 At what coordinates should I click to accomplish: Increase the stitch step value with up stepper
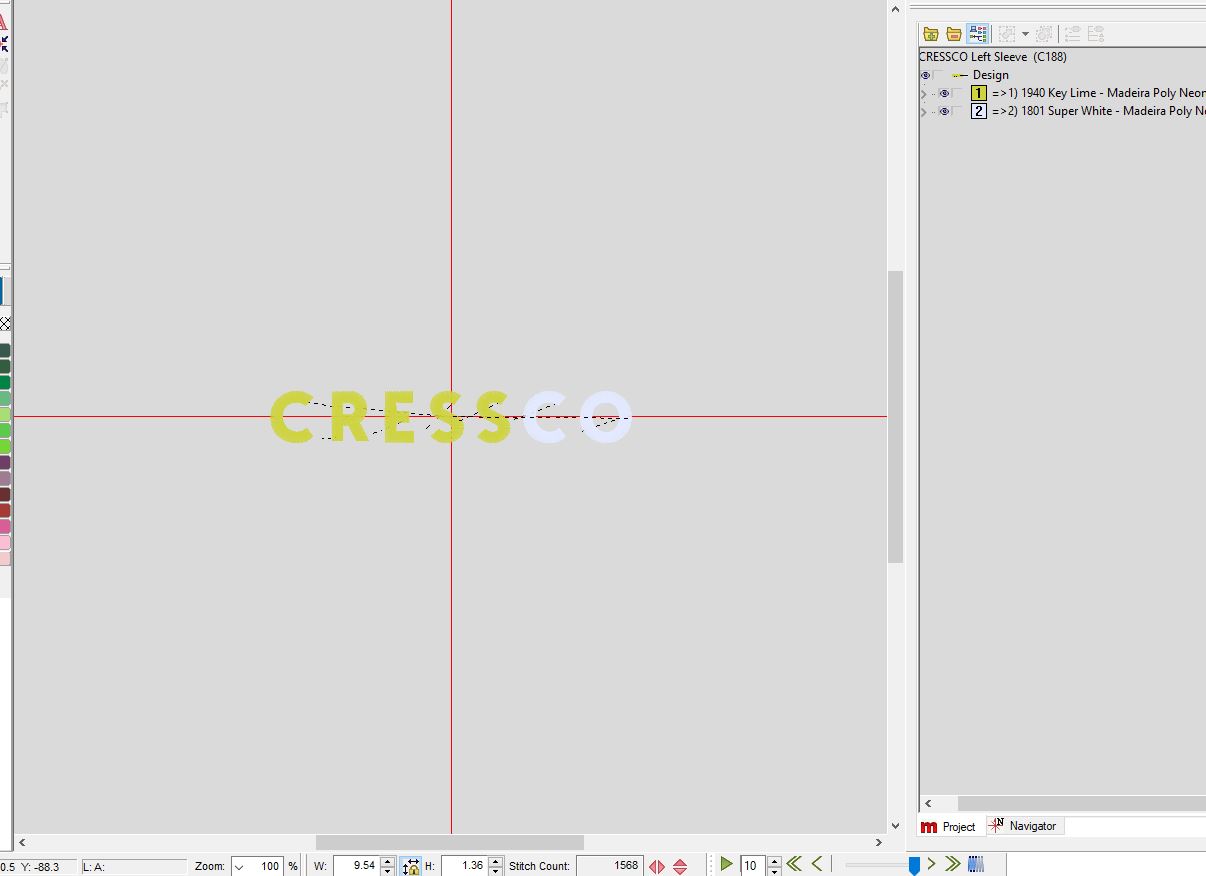point(774,861)
